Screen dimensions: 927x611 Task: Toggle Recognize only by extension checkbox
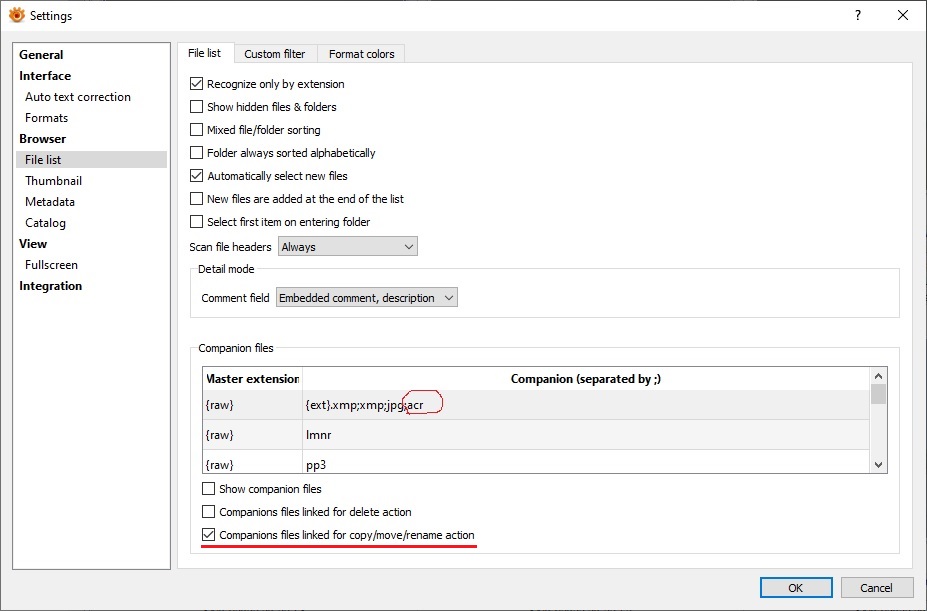[x=197, y=84]
